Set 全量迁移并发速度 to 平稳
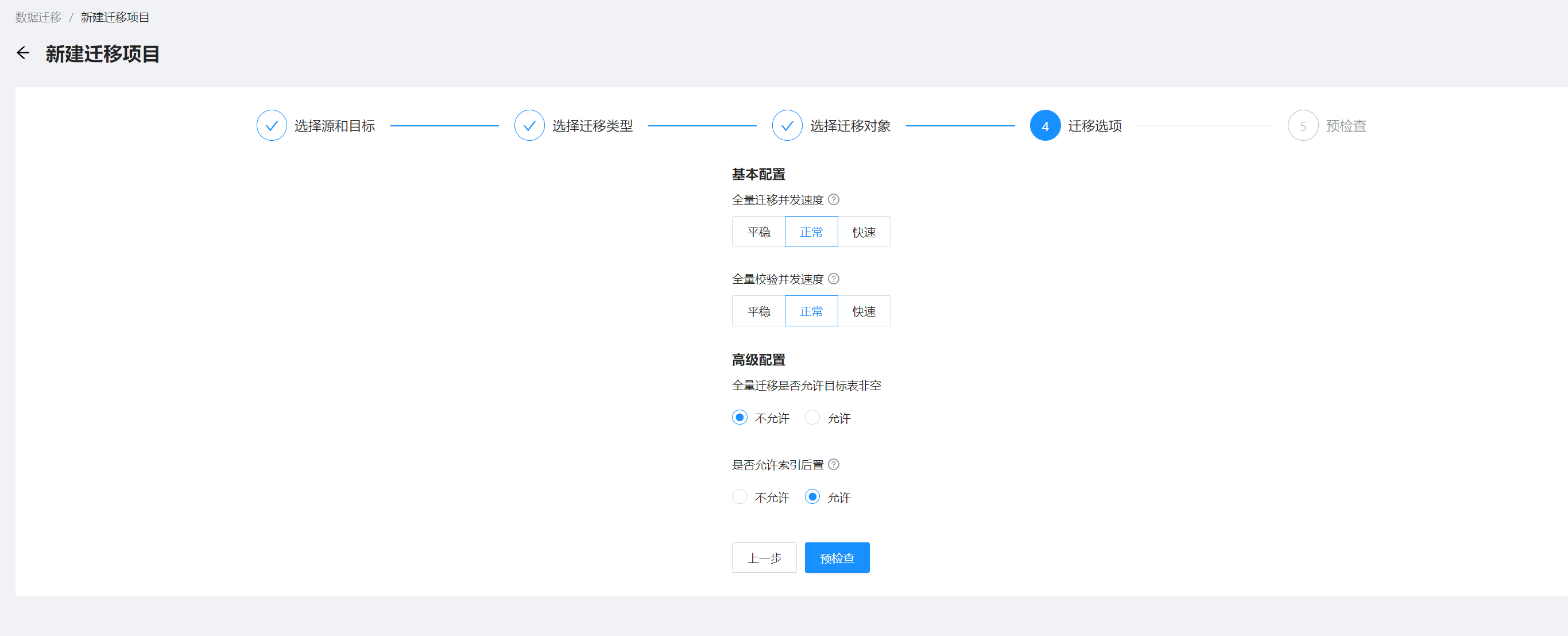 758,232
